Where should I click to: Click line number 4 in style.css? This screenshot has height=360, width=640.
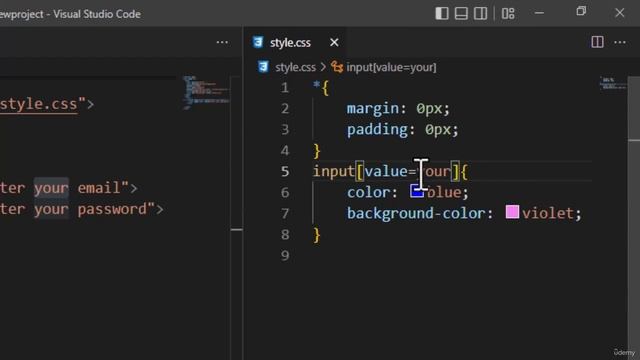tap(285, 151)
